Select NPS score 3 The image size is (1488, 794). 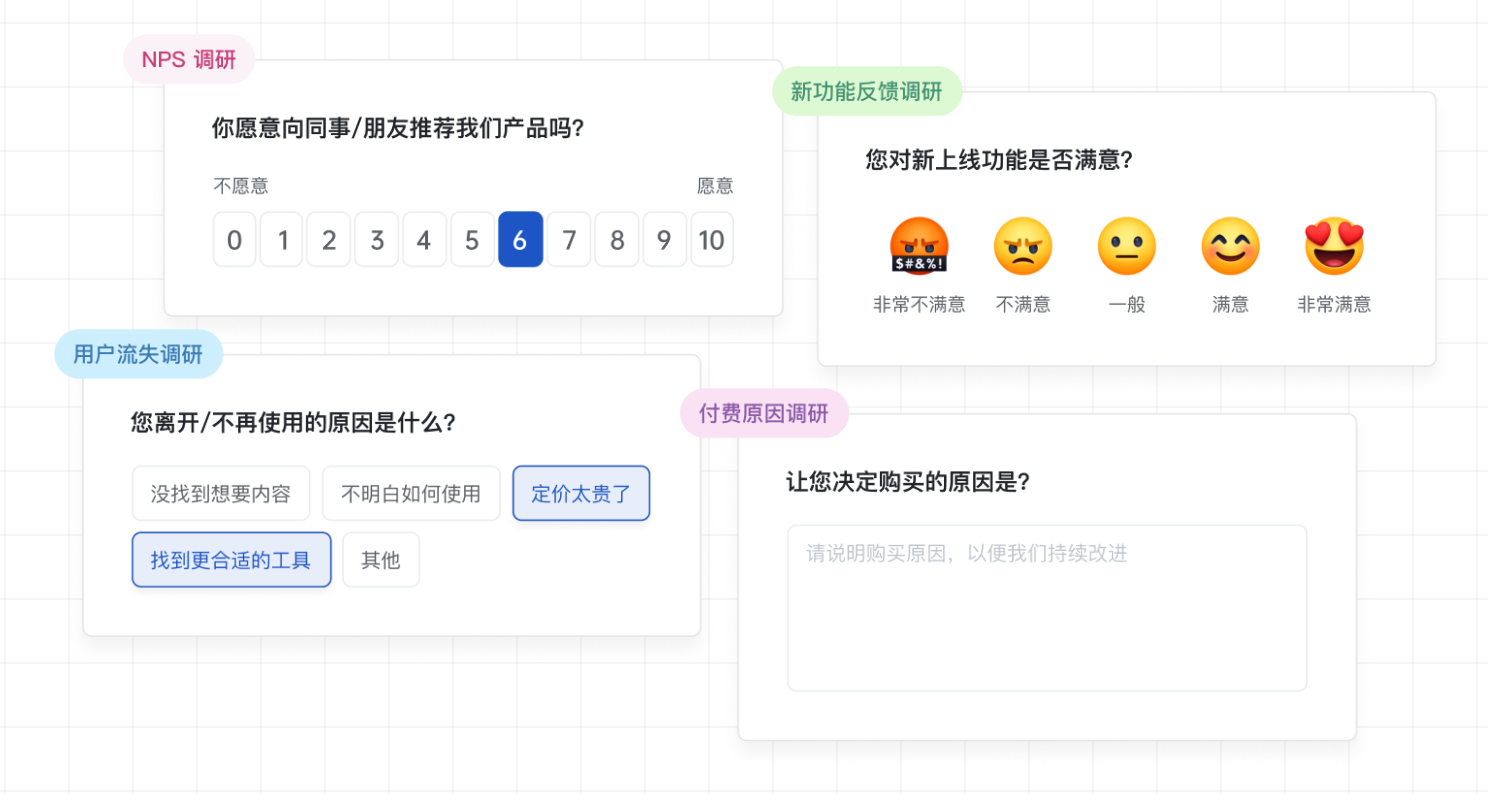(377, 240)
